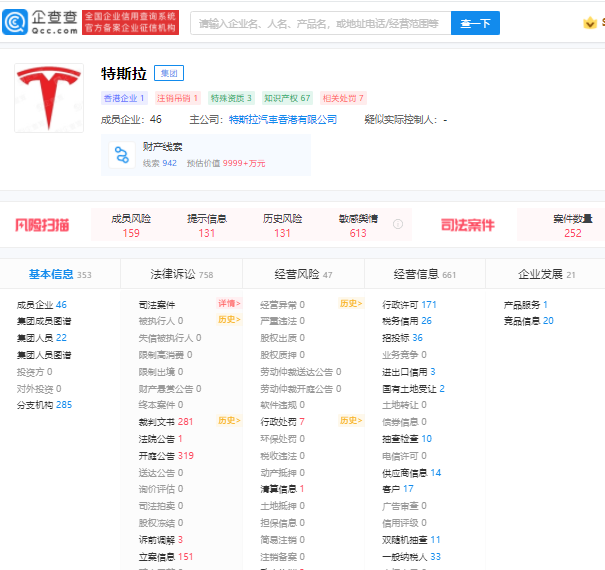Open 法院公告 1 record
The image size is (605, 570).
(x=161, y=439)
